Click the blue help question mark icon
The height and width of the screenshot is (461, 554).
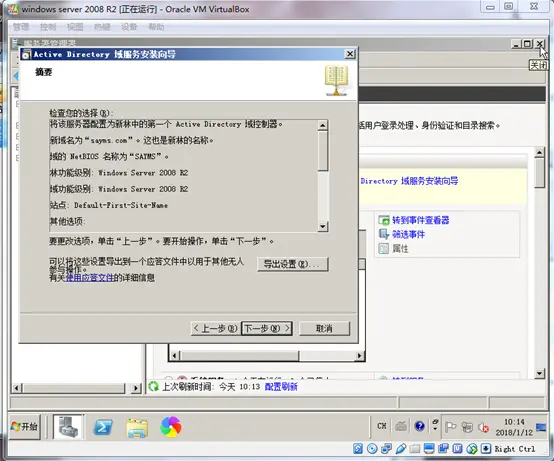pos(419,426)
